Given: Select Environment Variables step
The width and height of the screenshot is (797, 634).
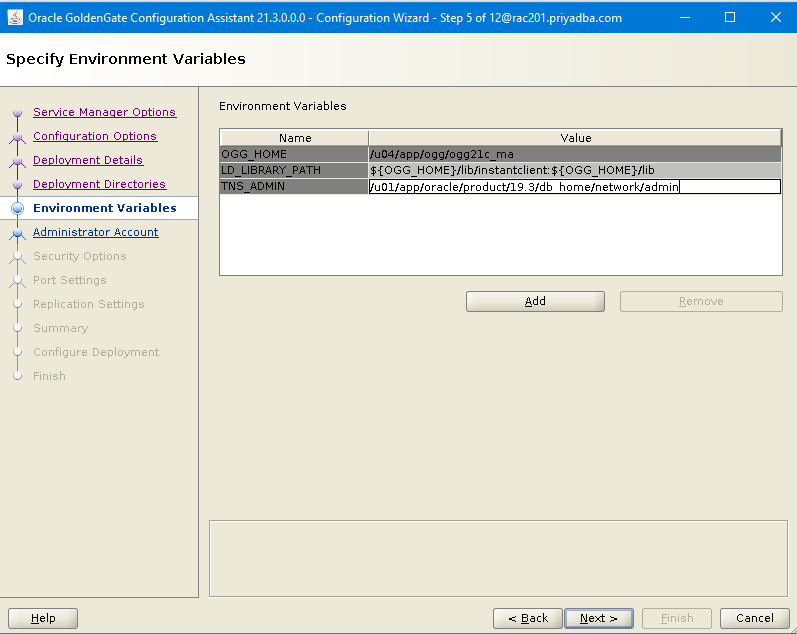Looking at the screenshot, I should 105,208.
